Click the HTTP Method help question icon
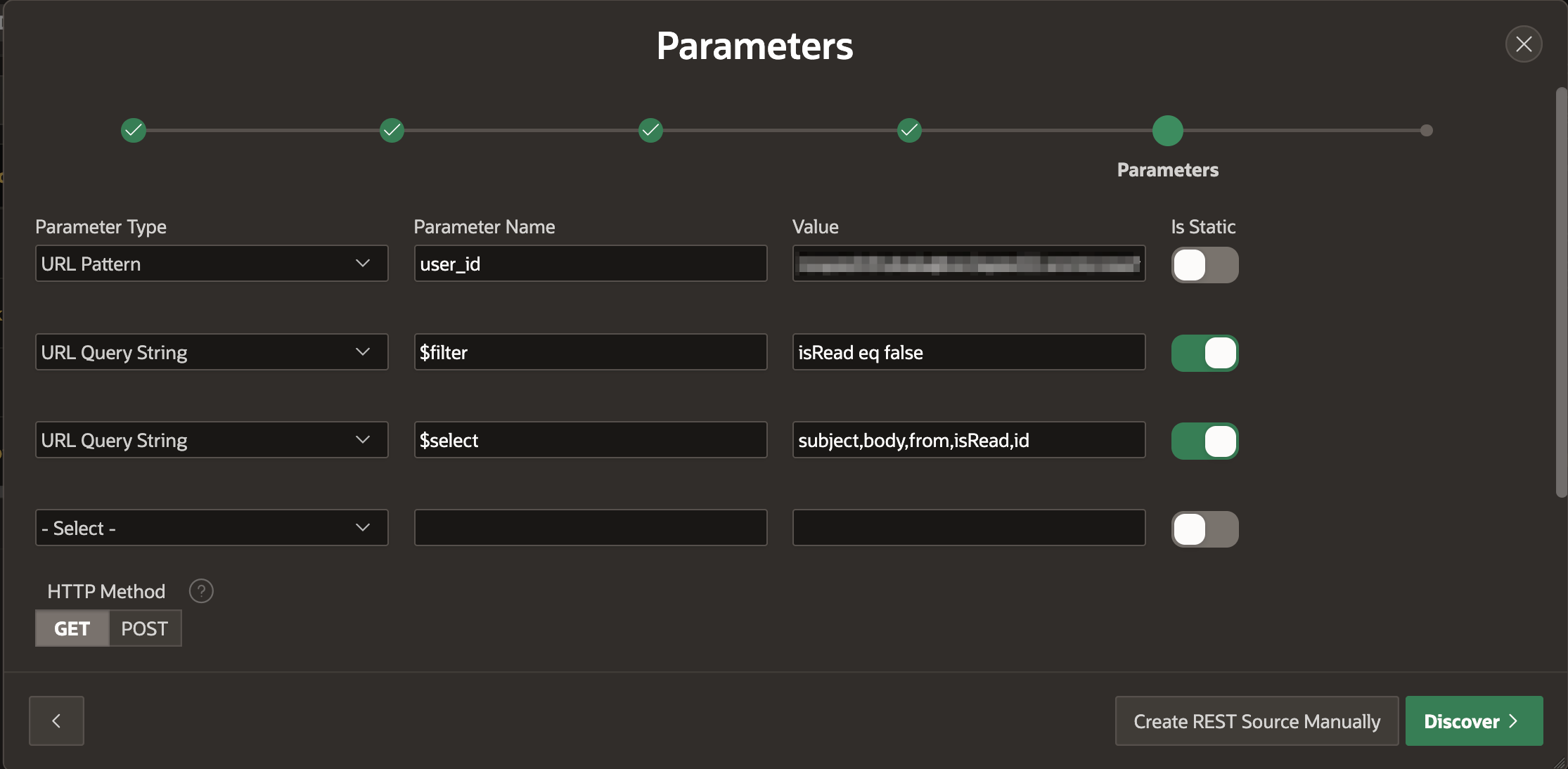This screenshot has width=1568, height=769. pos(201,591)
